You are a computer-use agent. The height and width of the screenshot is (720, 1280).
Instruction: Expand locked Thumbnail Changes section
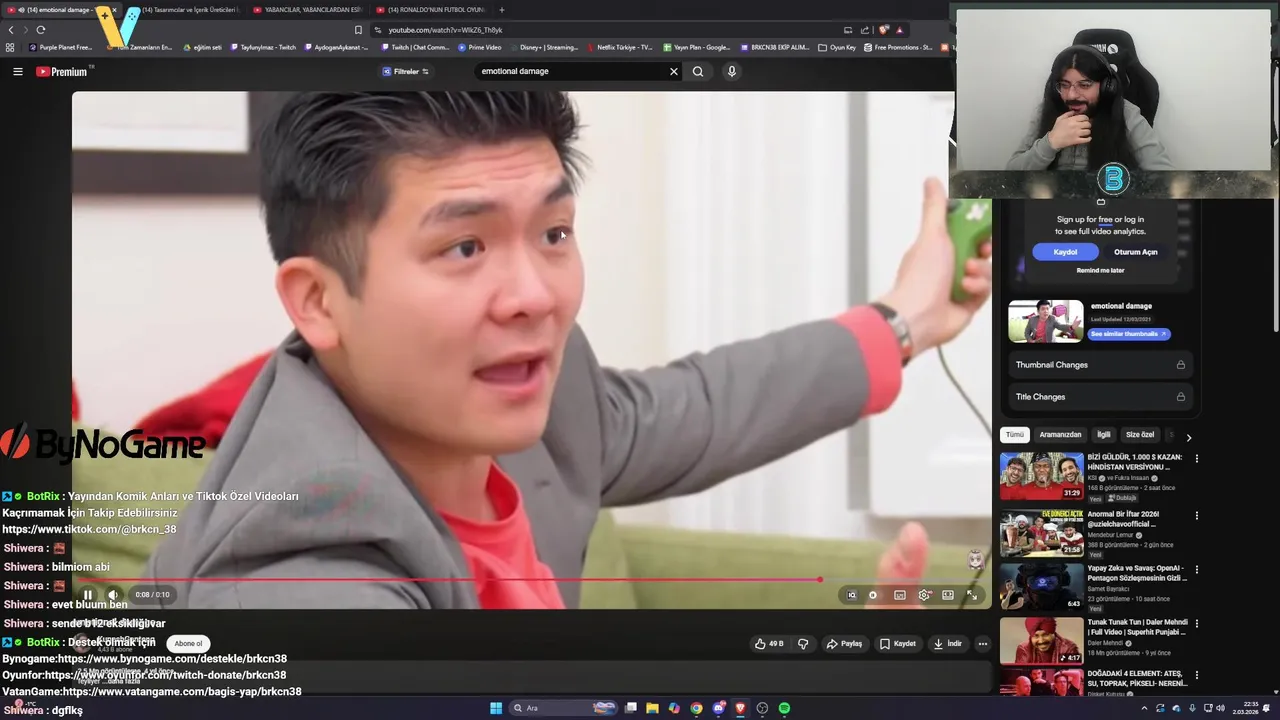pos(1100,365)
